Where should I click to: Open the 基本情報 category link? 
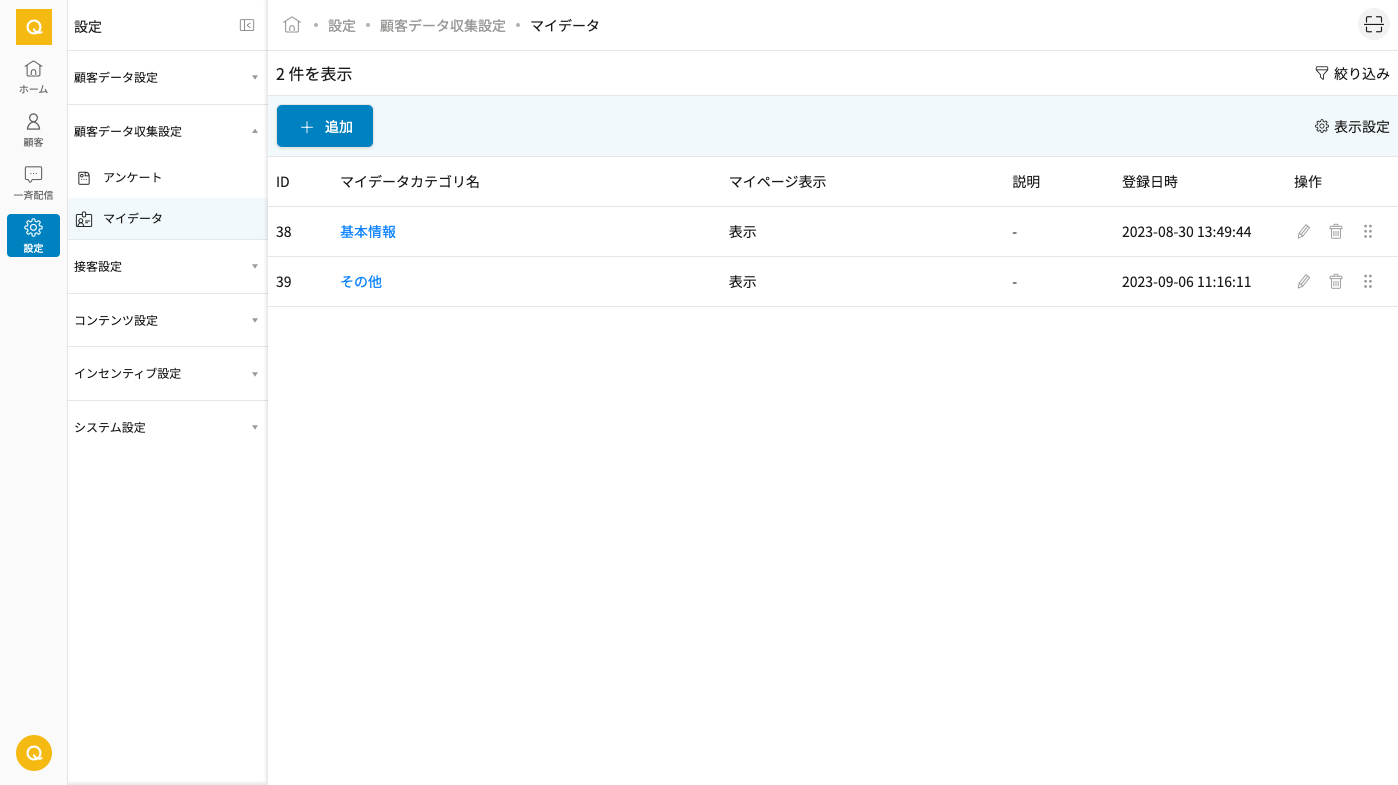[x=368, y=232]
